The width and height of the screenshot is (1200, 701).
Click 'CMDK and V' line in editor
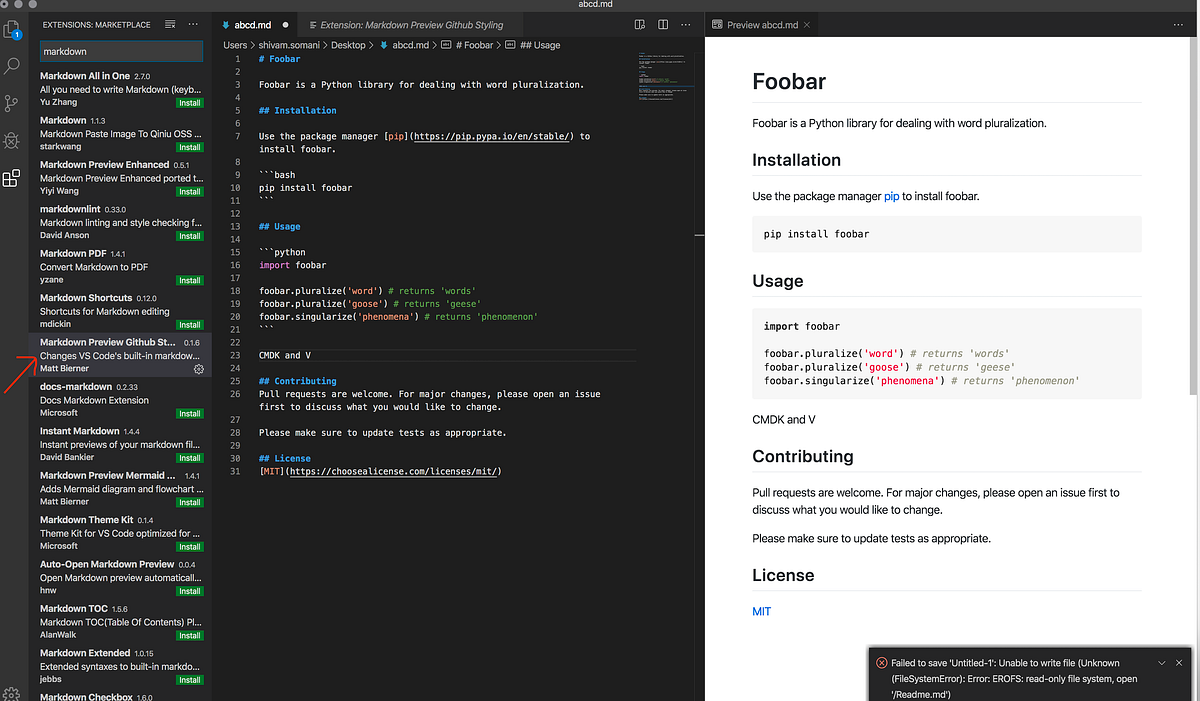pos(285,355)
